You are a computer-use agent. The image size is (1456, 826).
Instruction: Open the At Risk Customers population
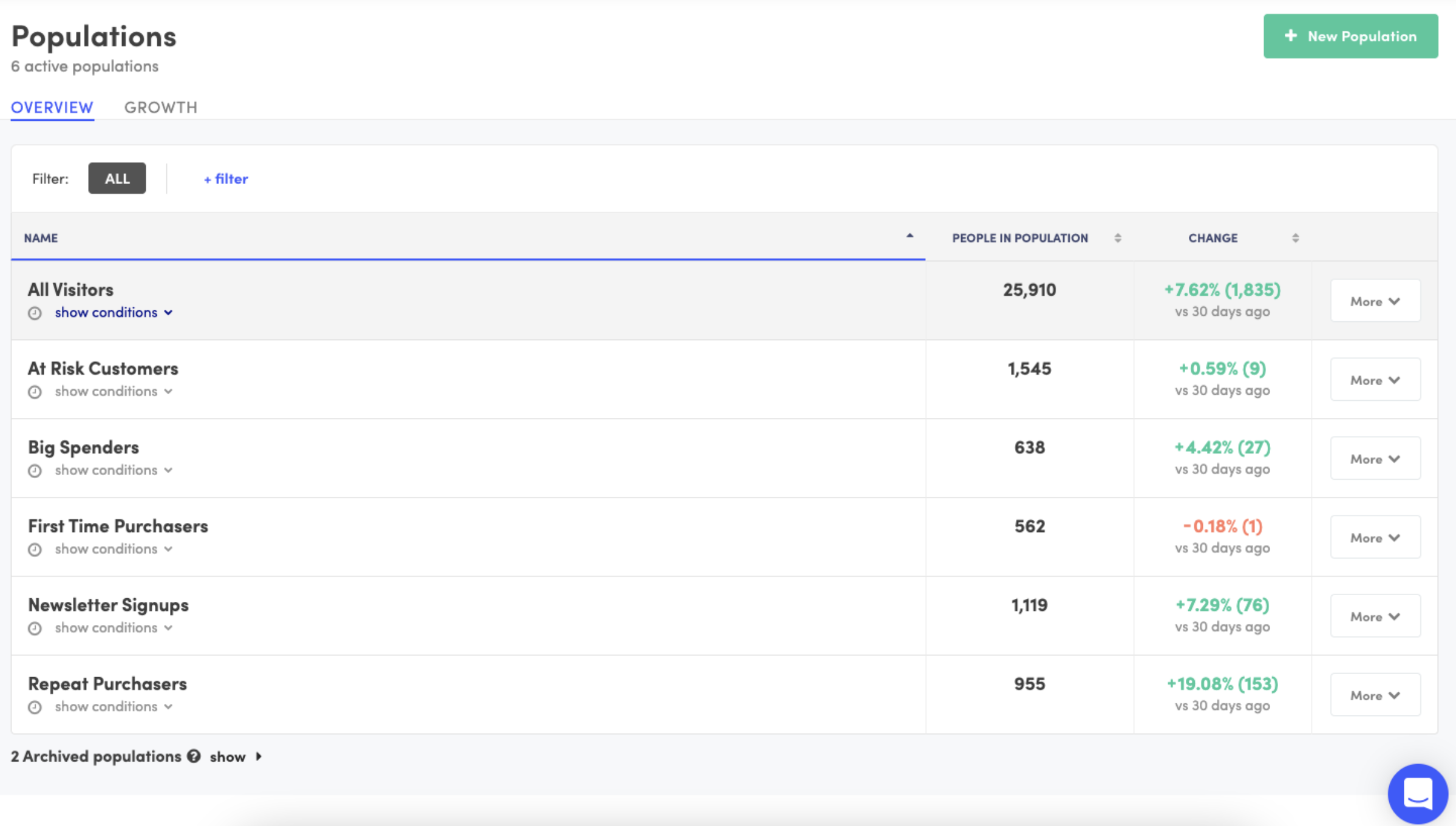pos(103,369)
